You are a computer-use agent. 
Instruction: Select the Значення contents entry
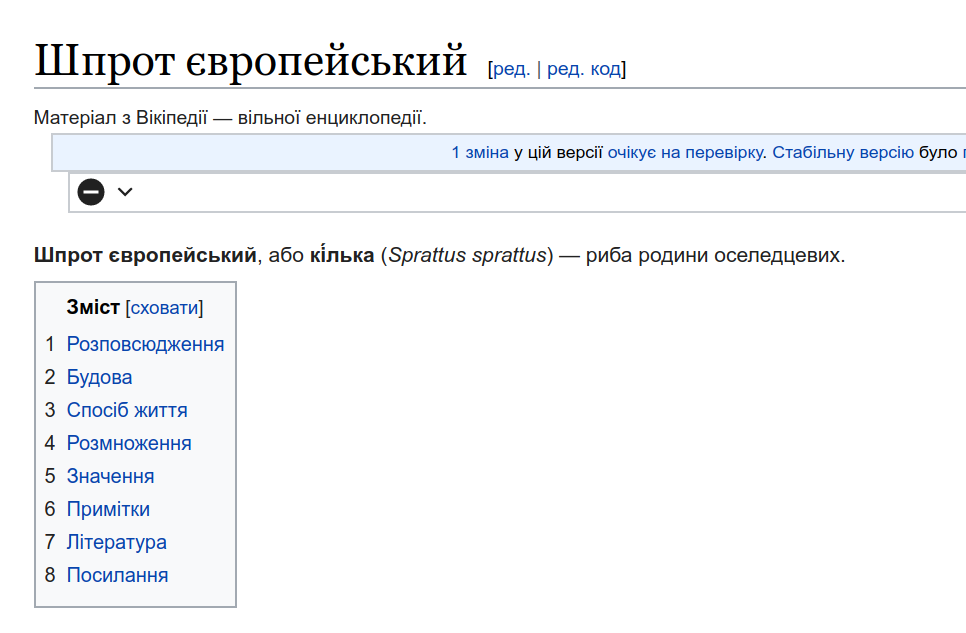click(x=110, y=476)
